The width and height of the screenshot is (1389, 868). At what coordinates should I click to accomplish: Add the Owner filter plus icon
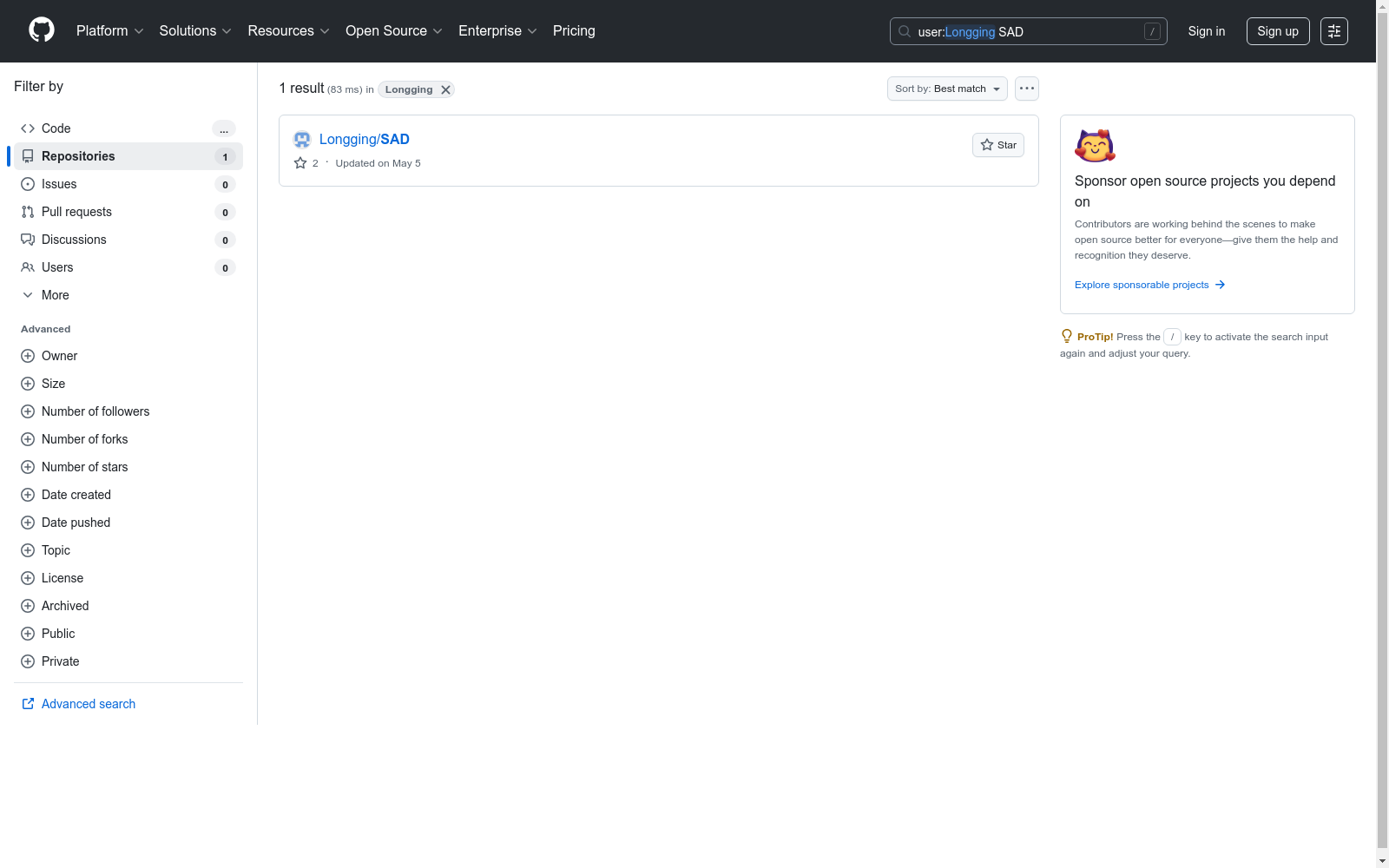click(x=28, y=356)
